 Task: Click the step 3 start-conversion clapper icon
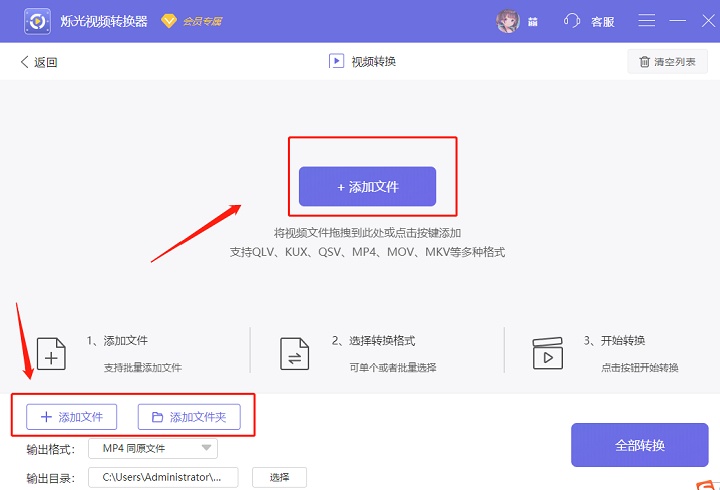pyautogui.click(x=548, y=354)
